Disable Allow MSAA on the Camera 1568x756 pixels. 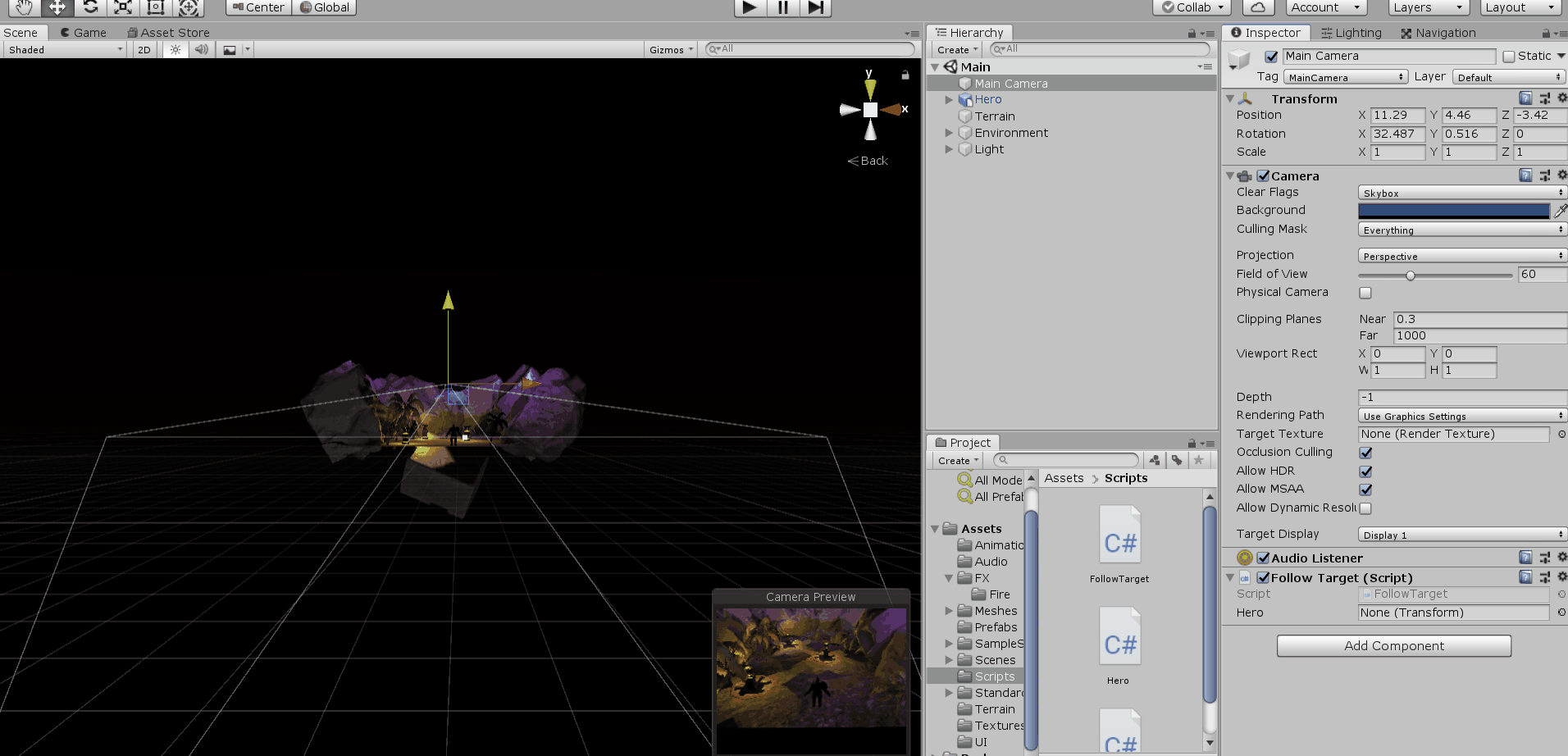click(x=1365, y=489)
